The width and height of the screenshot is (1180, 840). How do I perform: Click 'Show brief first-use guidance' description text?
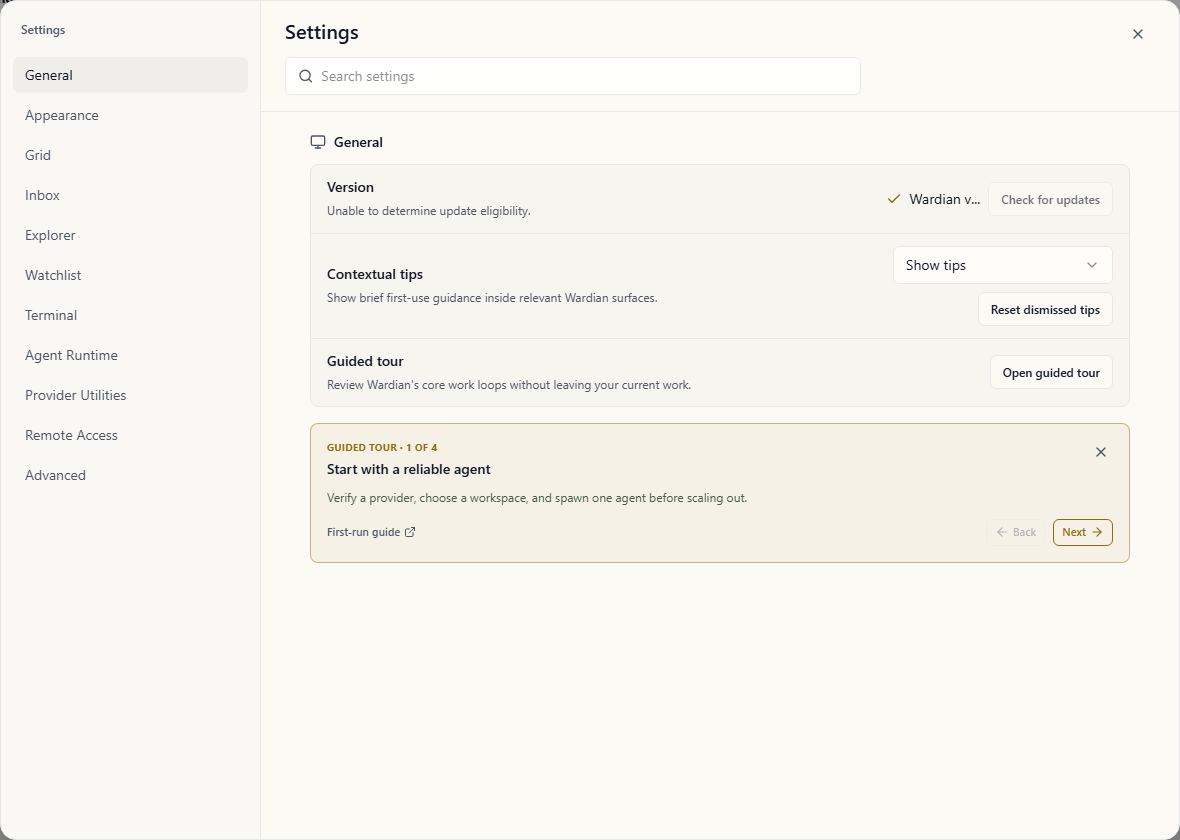(492, 298)
